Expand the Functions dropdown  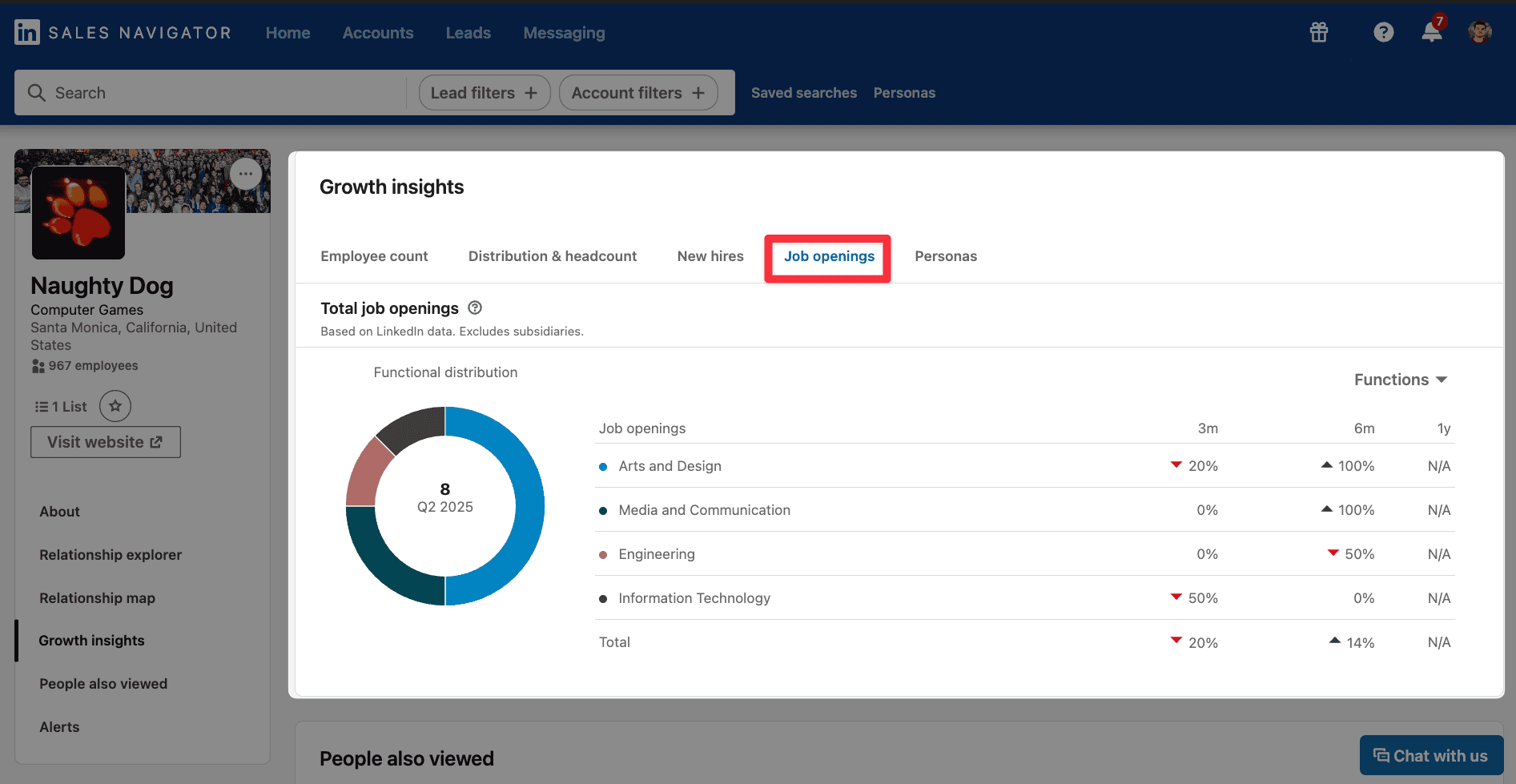[1401, 380]
